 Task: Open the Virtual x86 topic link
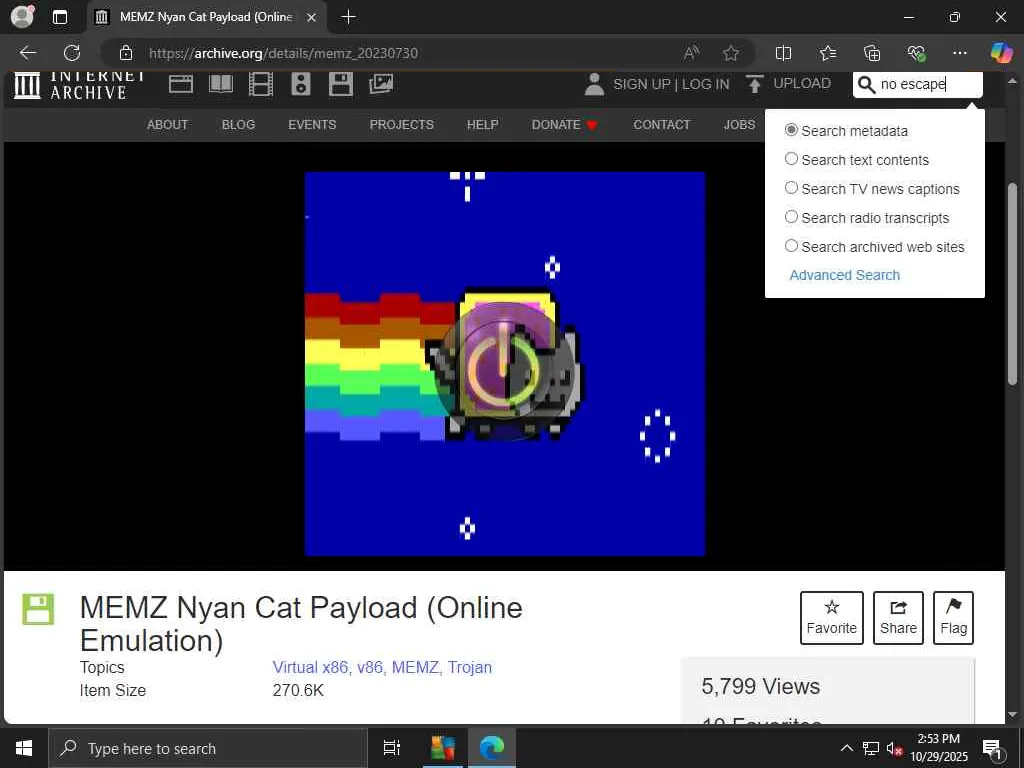[311, 667]
